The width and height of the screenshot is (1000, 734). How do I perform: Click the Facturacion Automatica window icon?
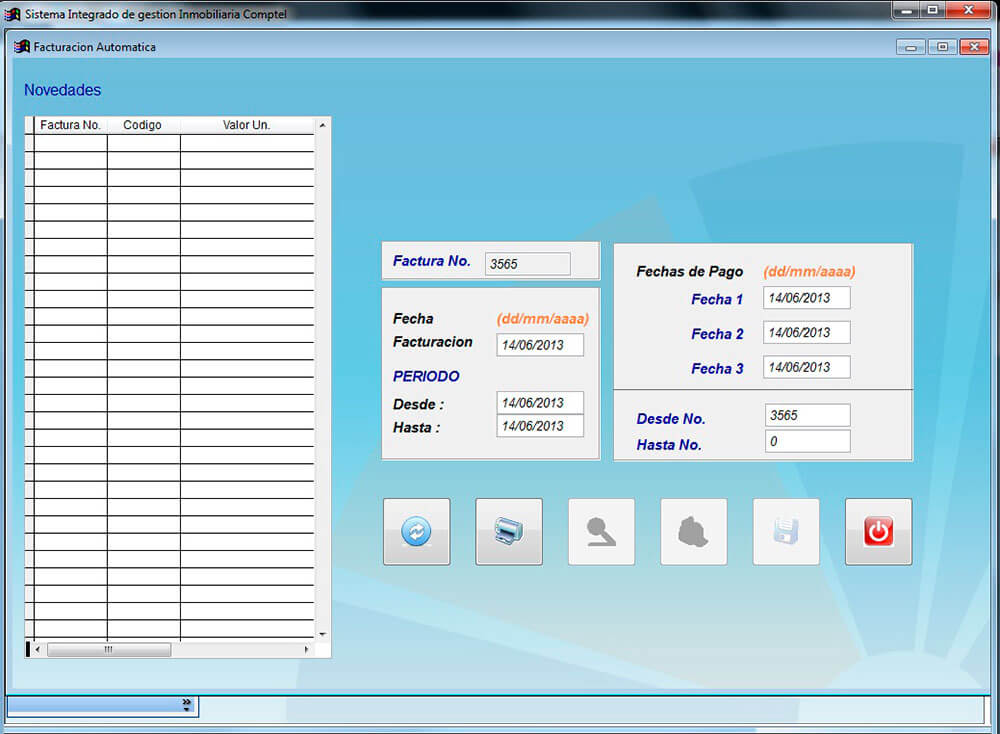point(21,47)
